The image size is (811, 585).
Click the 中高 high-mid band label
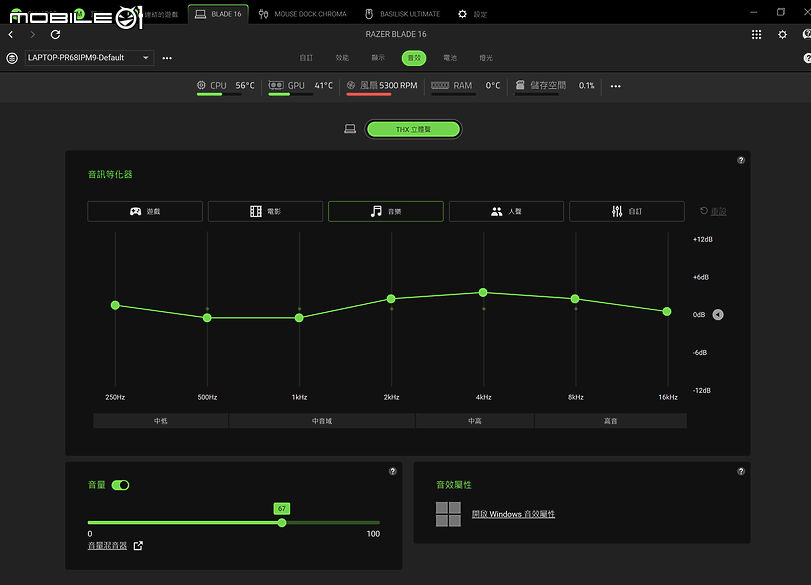pos(475,421)
